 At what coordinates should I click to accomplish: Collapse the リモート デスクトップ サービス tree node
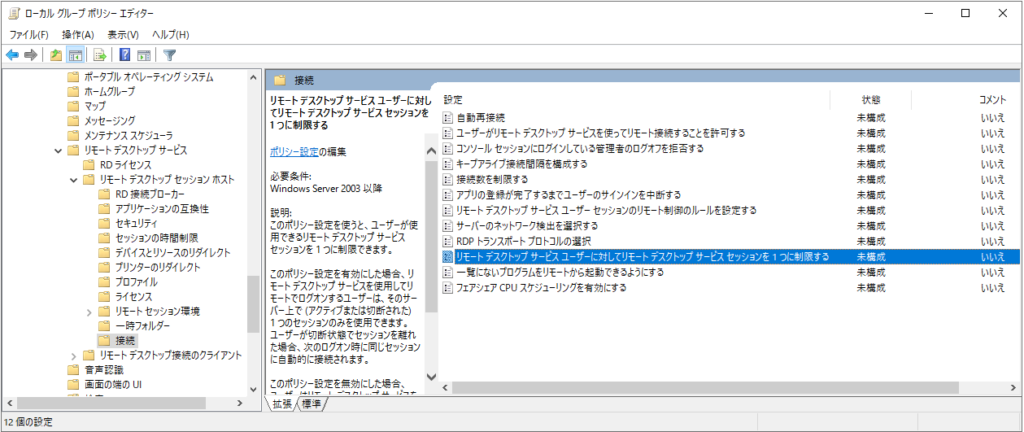pyautogui.click(x=58, y=149)
